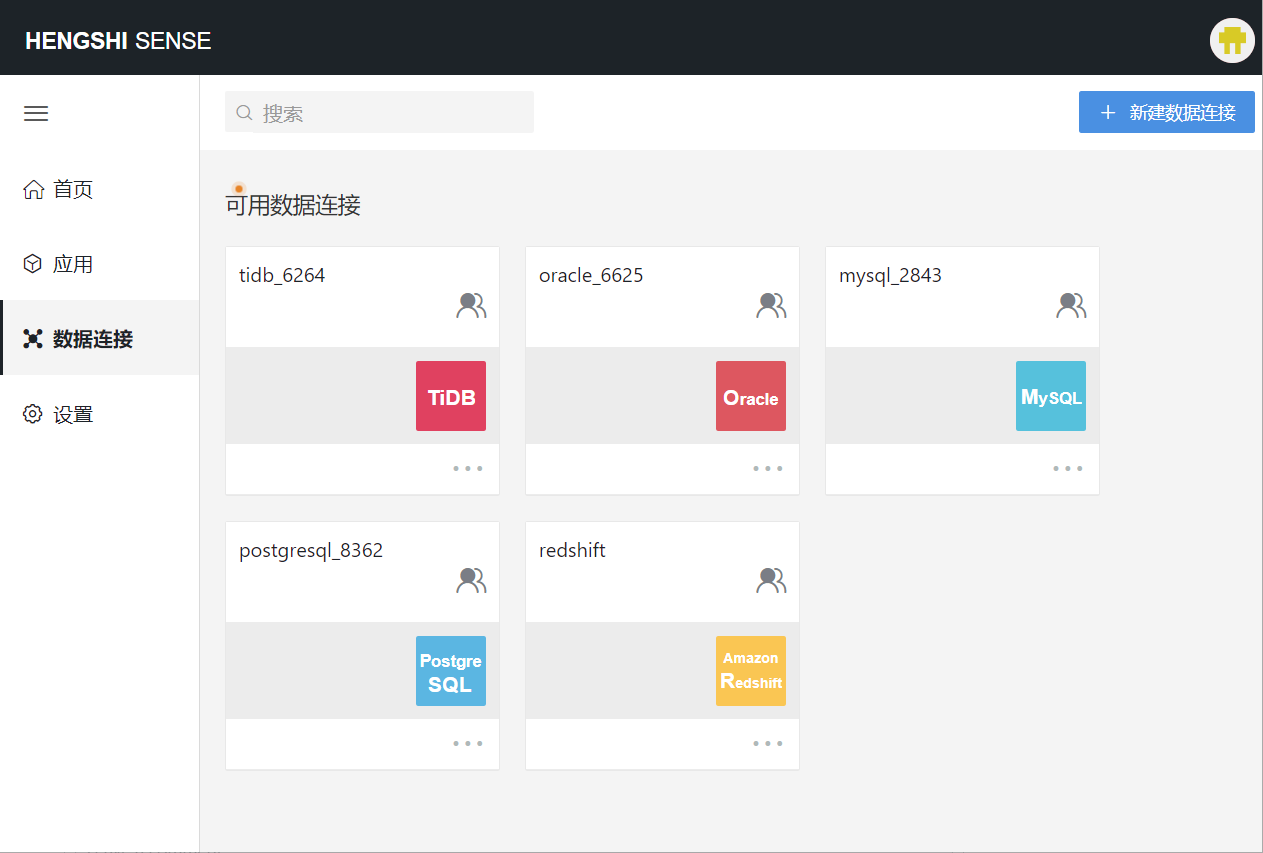Image resolution: width=1263 pixels, height=853 pixels.
Task: Click the gear icon beside 设置
Action: click(34, 414)
